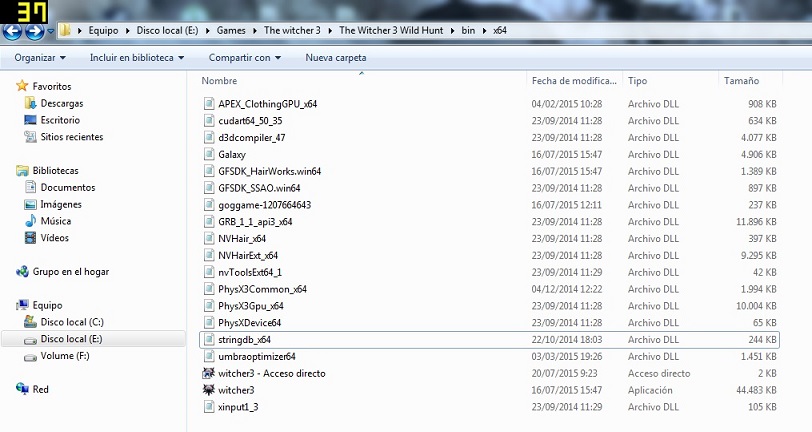
Task: Expand arrow after bin in breadcrumb
Action: (x=485, y=31)
